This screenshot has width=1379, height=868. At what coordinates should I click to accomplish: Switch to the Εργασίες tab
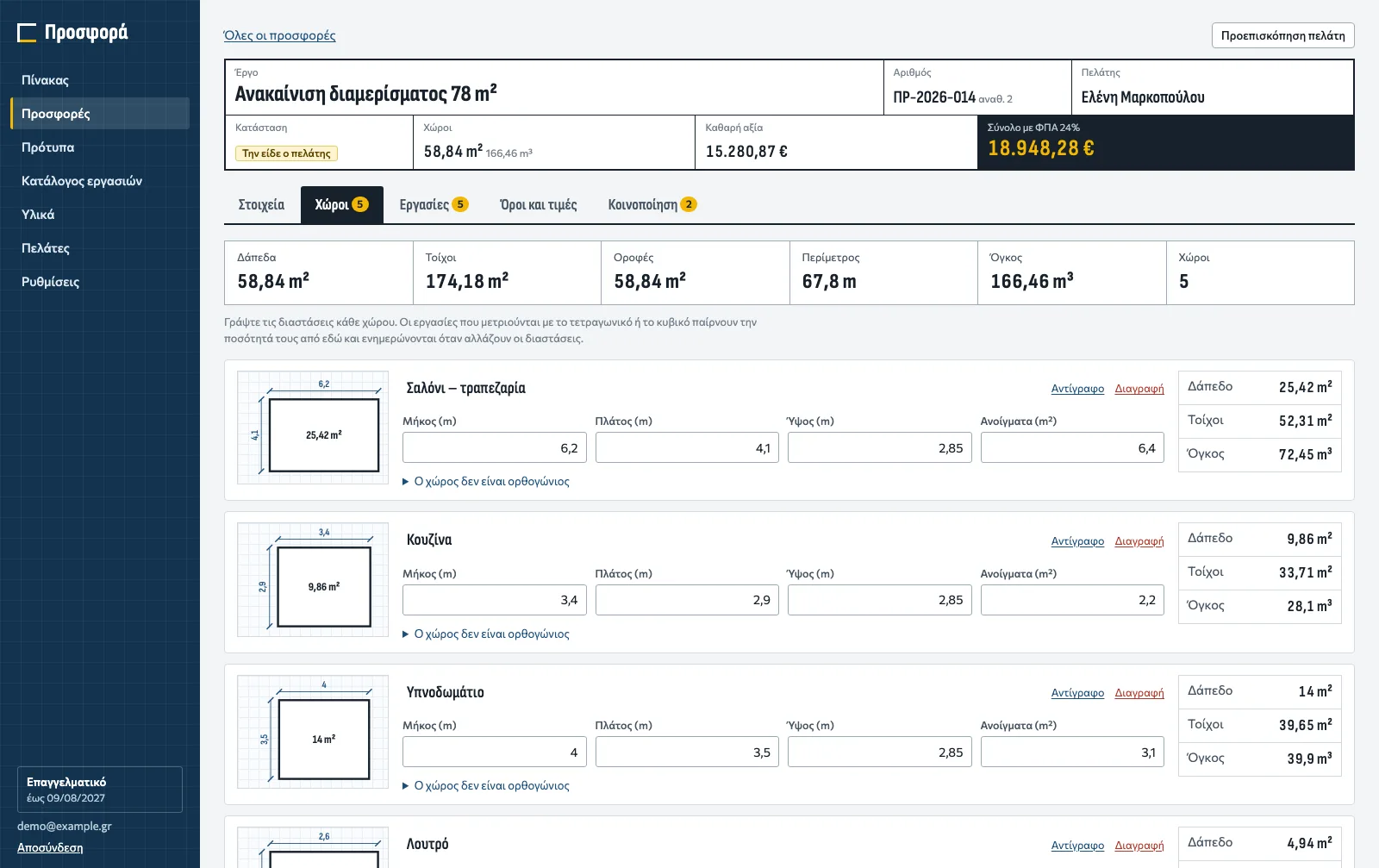click(x=434, y=205)
